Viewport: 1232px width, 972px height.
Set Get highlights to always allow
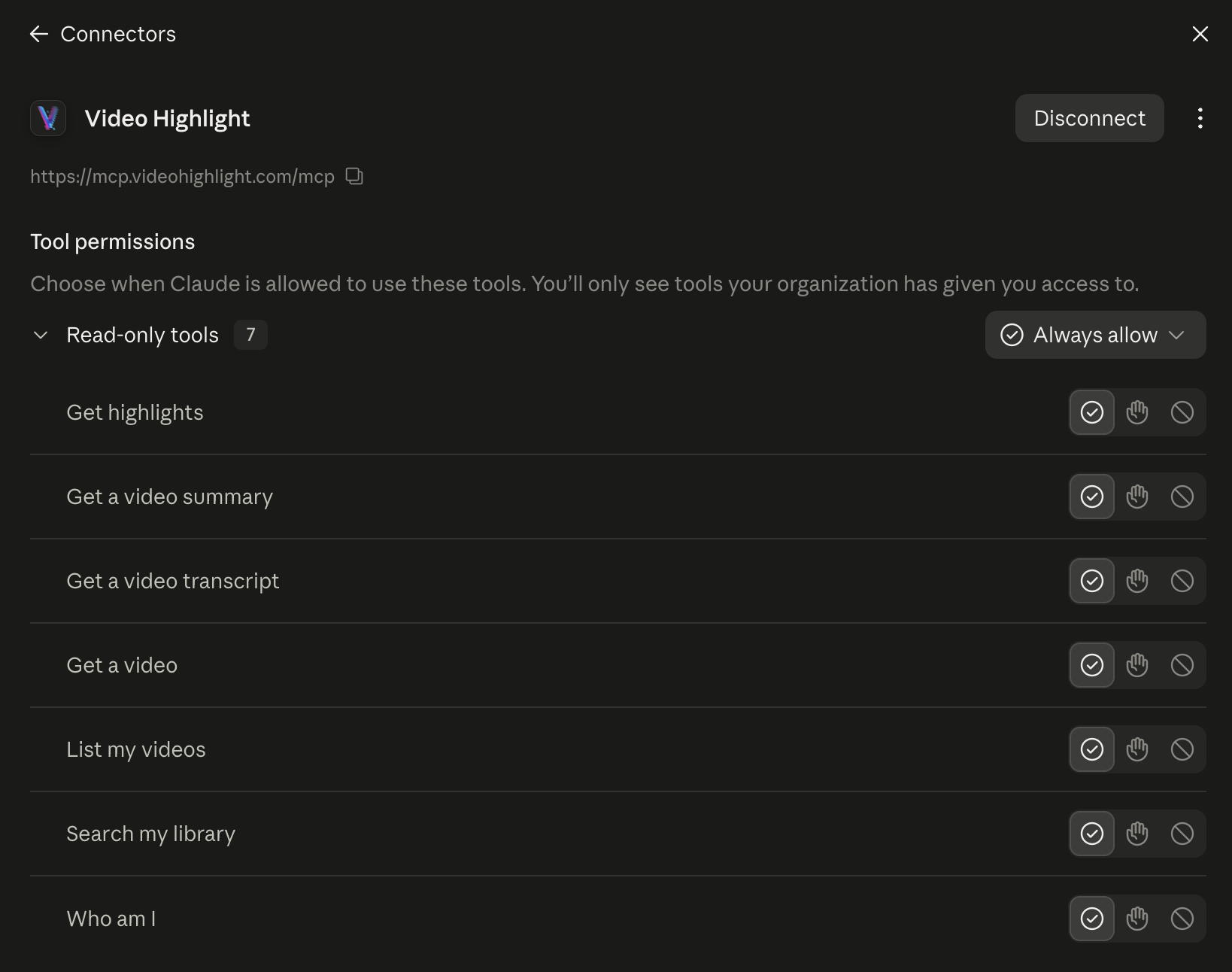tap(1091, 412)
